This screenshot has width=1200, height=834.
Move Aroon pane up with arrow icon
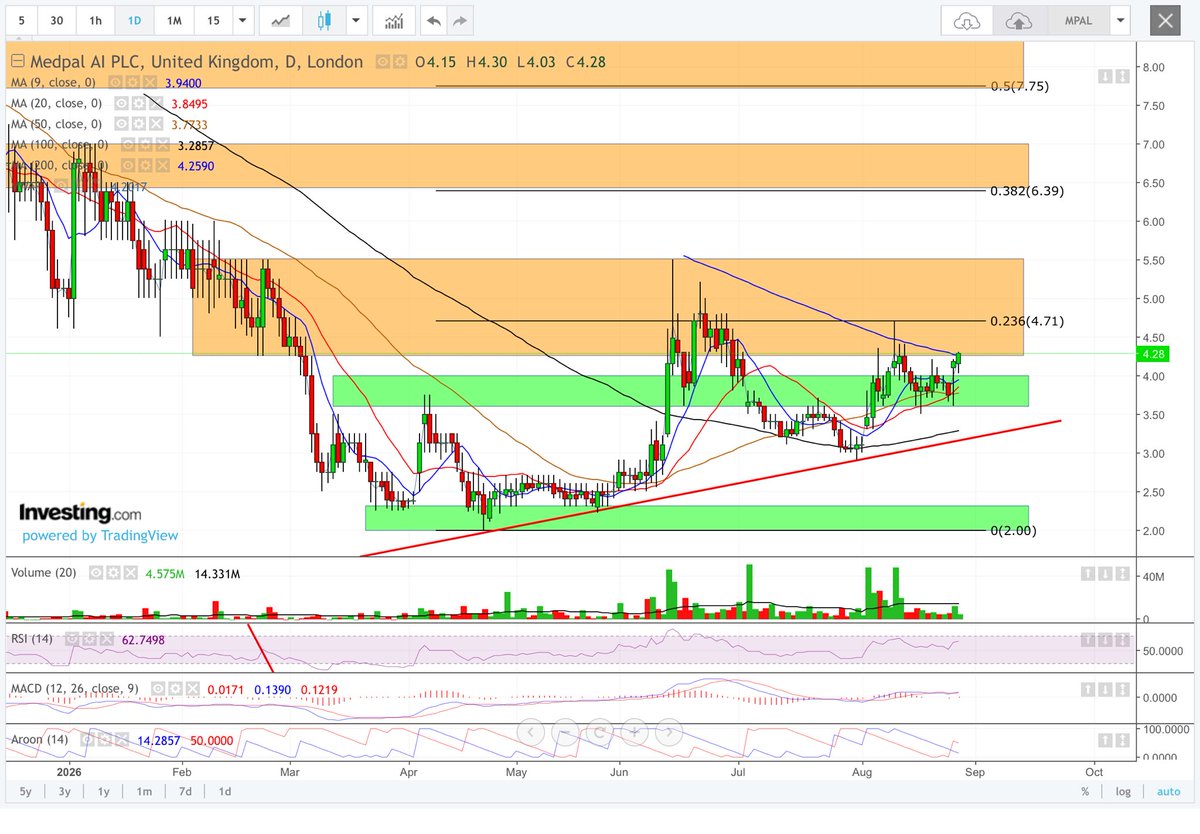pos(1105,738)
